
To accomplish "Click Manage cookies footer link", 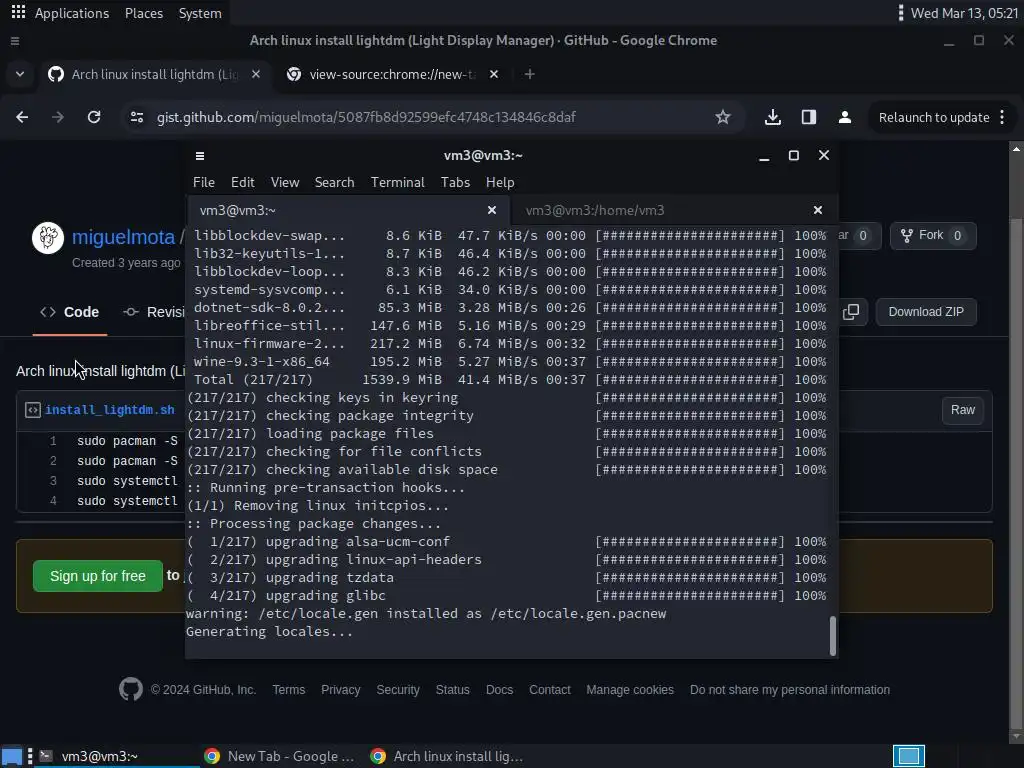I will point(630,690).
